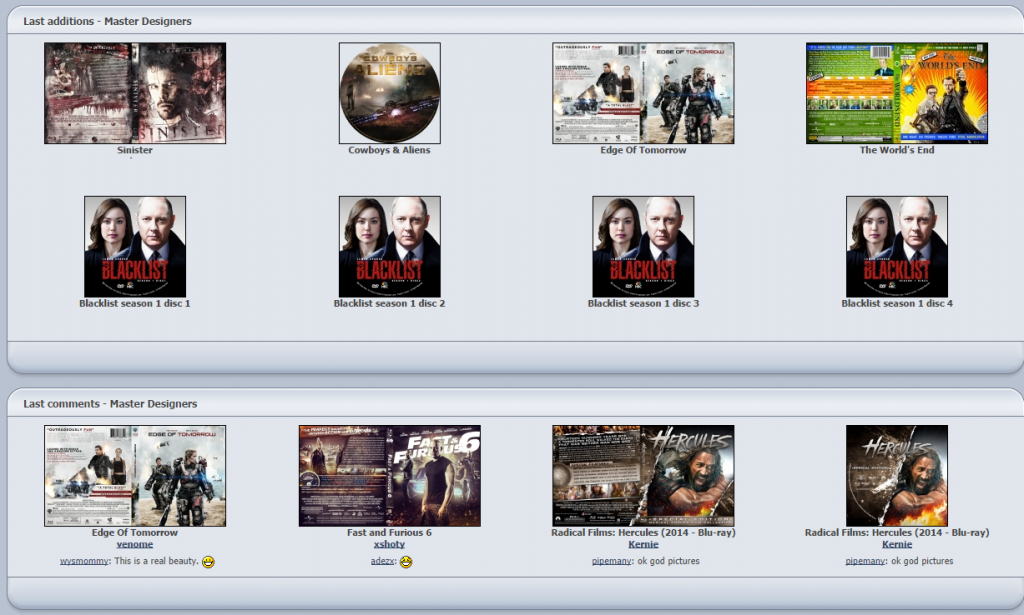Click 'Last comments - Master Designers' header
Image resolution: width=1024 pixels, height=615 pixels.
pyautogui.click(x=110, y=403)
